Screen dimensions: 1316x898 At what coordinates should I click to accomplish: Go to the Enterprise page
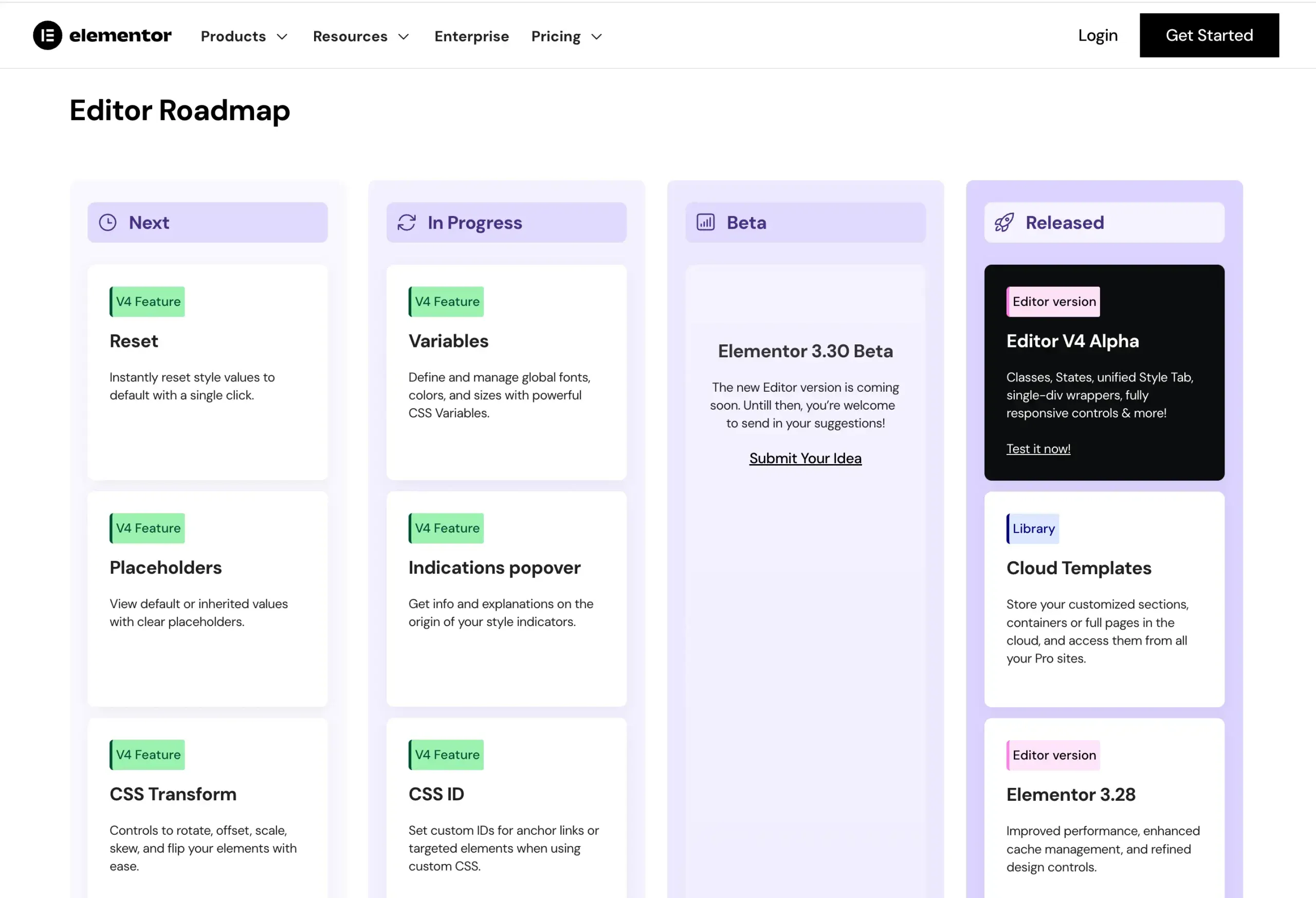[472, 36]
